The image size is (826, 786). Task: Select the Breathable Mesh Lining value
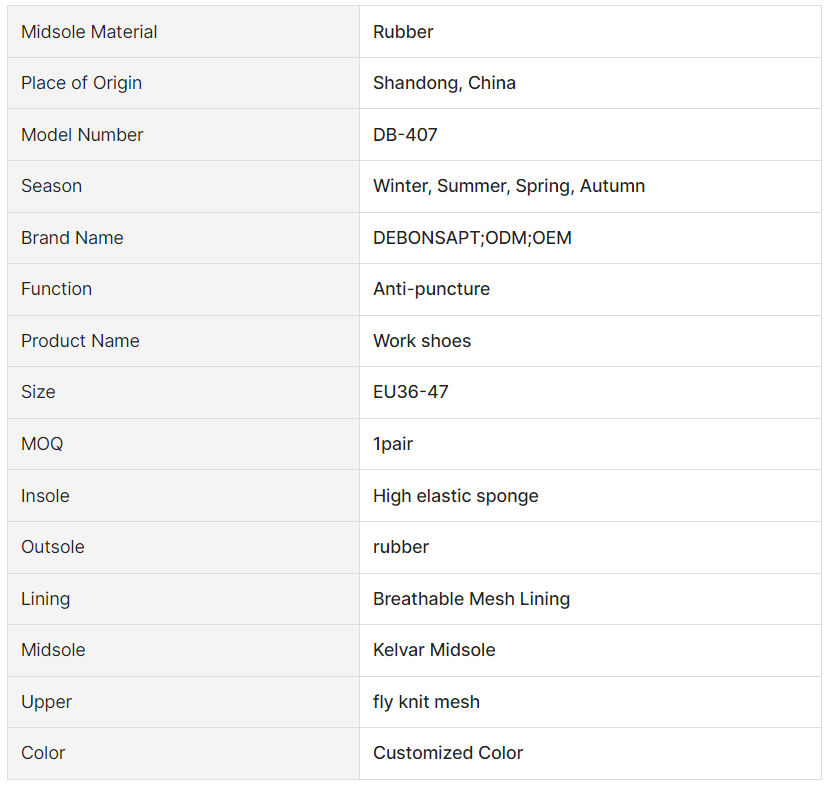point(471,598)
